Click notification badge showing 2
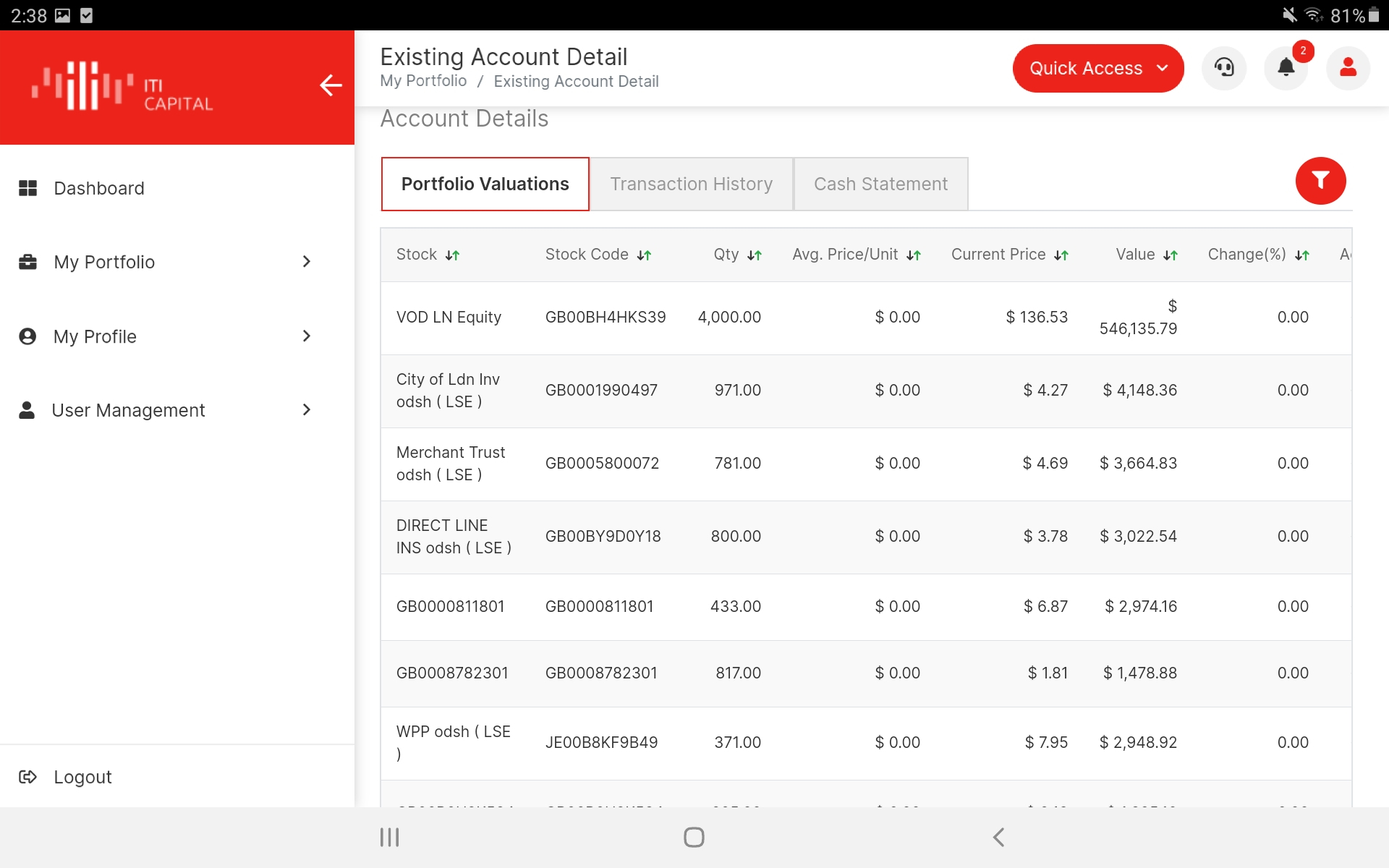The image size is (1389, 868). pos(1303,51)
